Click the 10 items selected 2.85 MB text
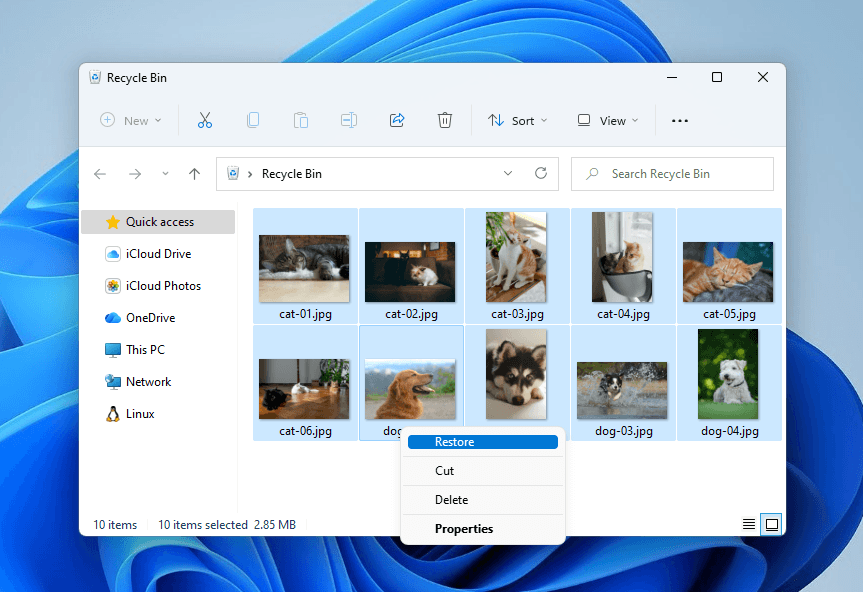This screenshot has width=863, height=592. pos(227,525)
